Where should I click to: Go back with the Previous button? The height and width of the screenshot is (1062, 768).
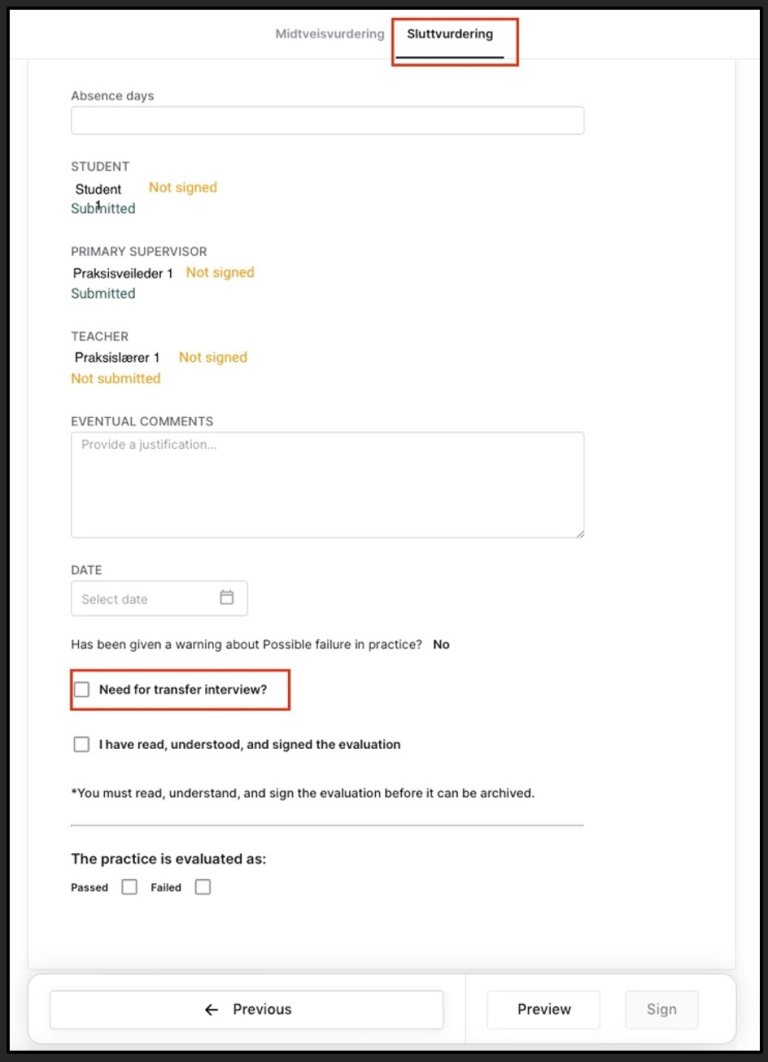(x=246, y=1010)
